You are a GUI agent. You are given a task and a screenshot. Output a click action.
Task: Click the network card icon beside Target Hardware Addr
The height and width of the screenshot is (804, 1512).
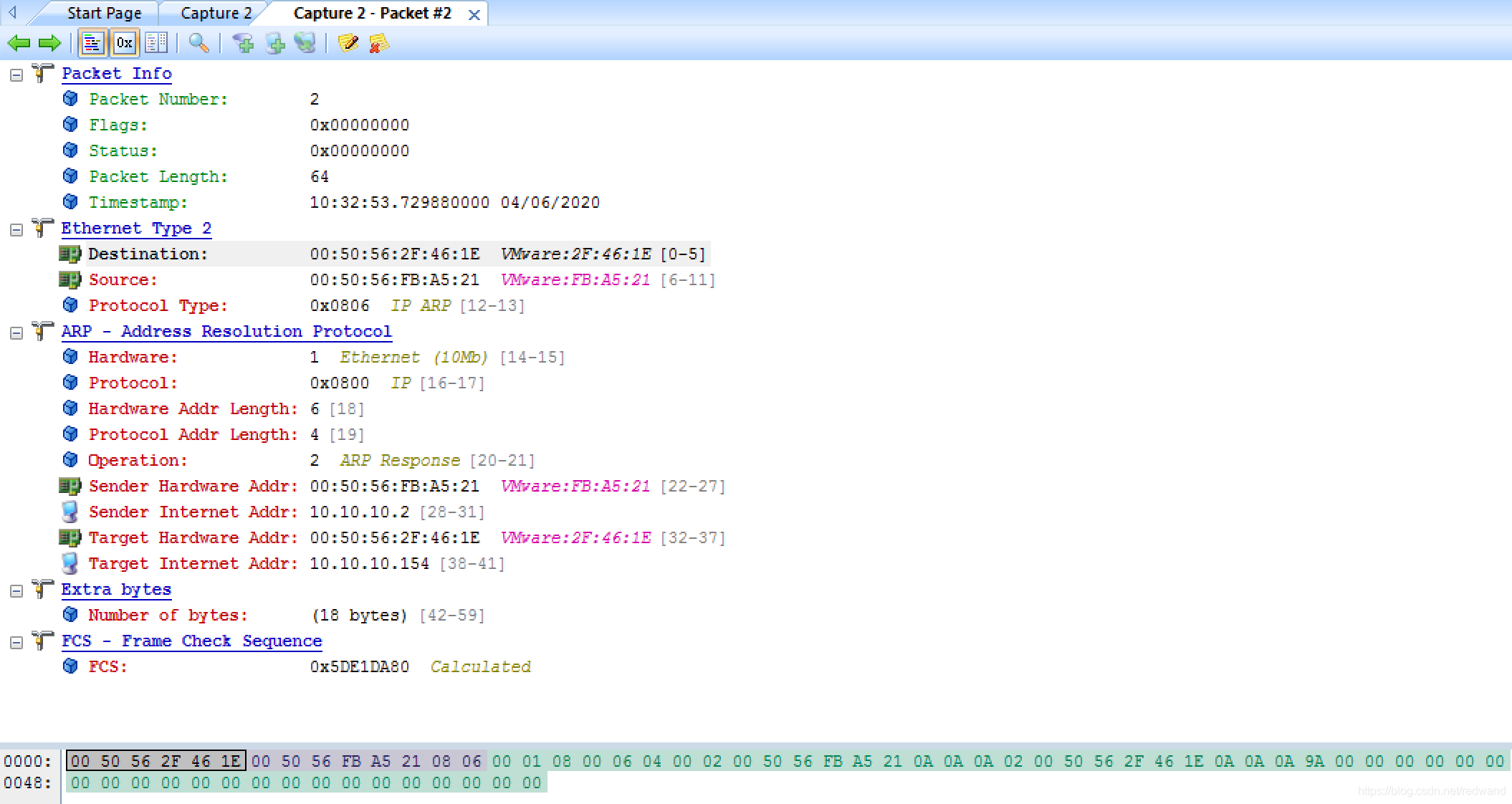70,537
